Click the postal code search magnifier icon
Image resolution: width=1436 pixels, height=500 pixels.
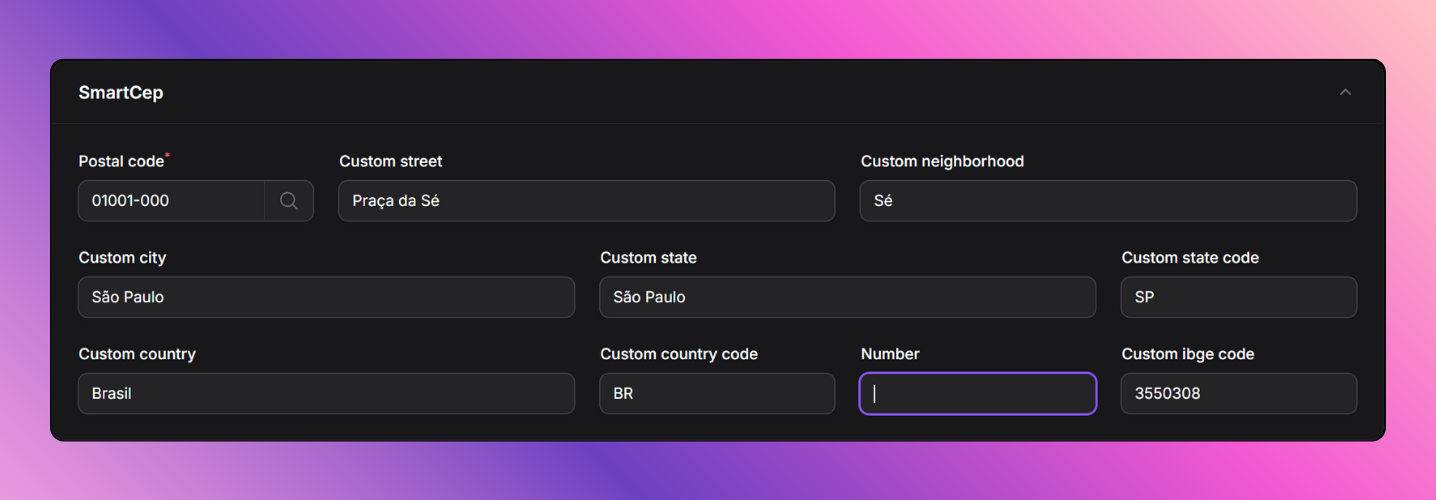tap(289, 201)
